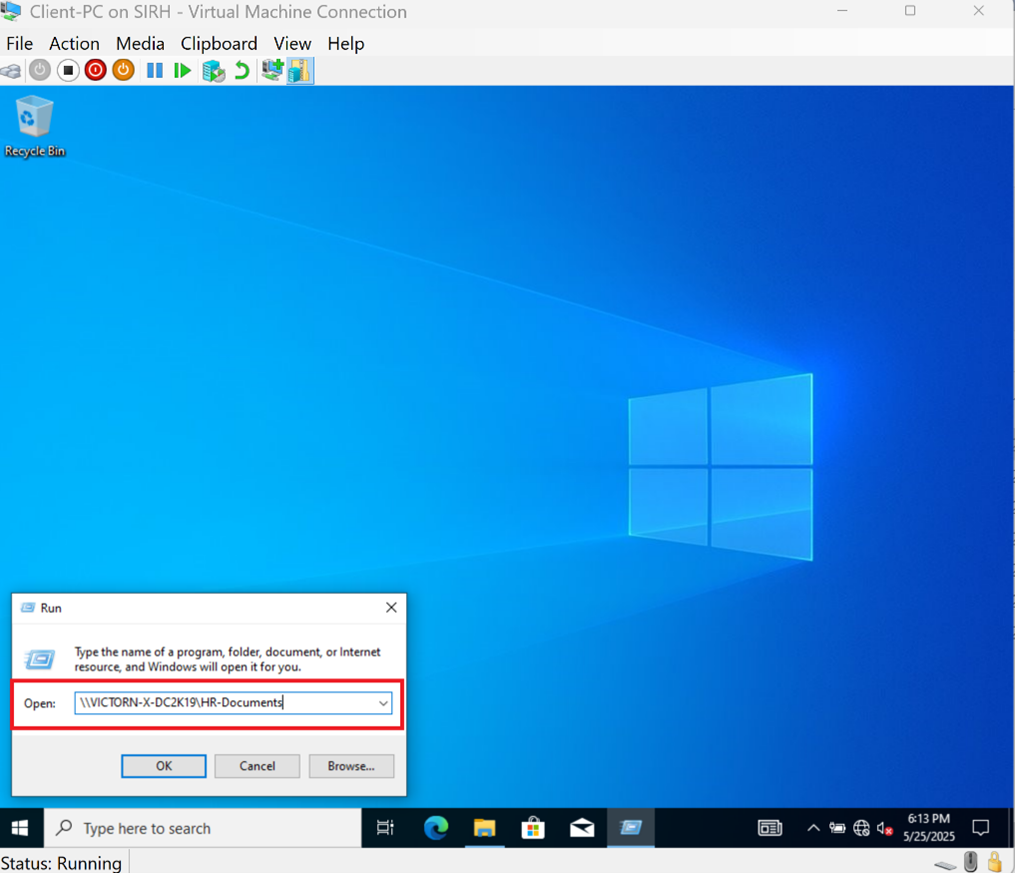Create a checkpoint using toolbar icon

tap(213, 70)
